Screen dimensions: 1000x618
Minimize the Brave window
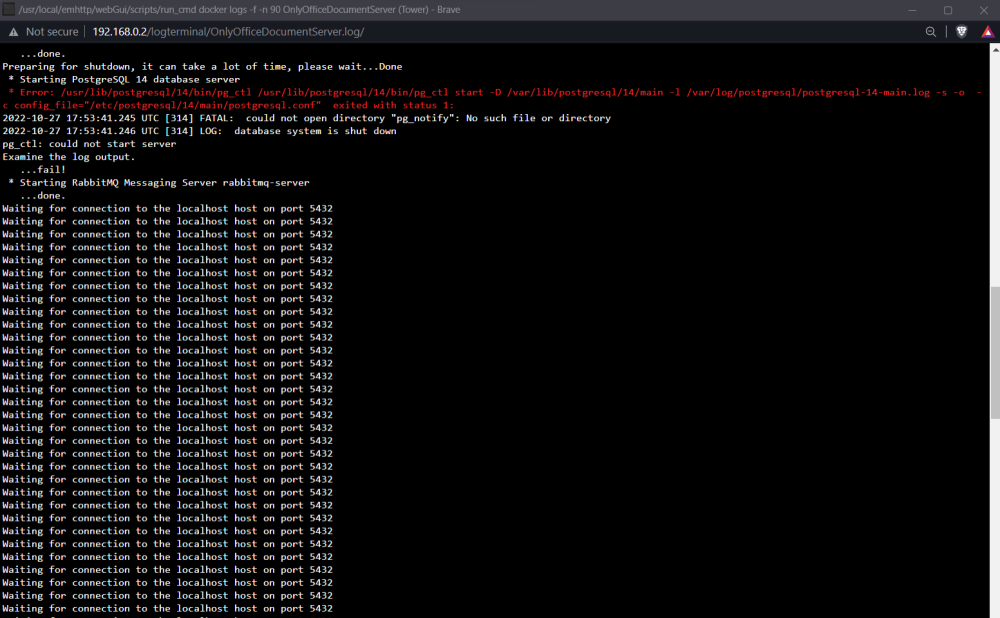tap(912, 10)
